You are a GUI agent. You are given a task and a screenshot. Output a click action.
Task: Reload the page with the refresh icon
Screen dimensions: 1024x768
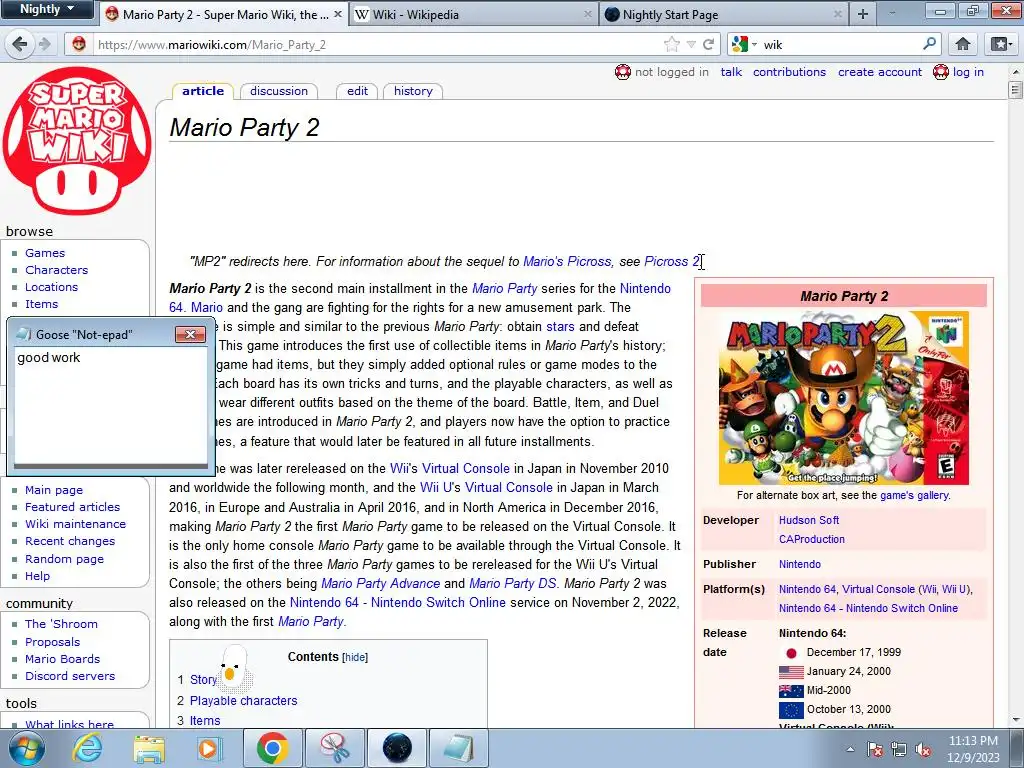(x=709, y=44)
